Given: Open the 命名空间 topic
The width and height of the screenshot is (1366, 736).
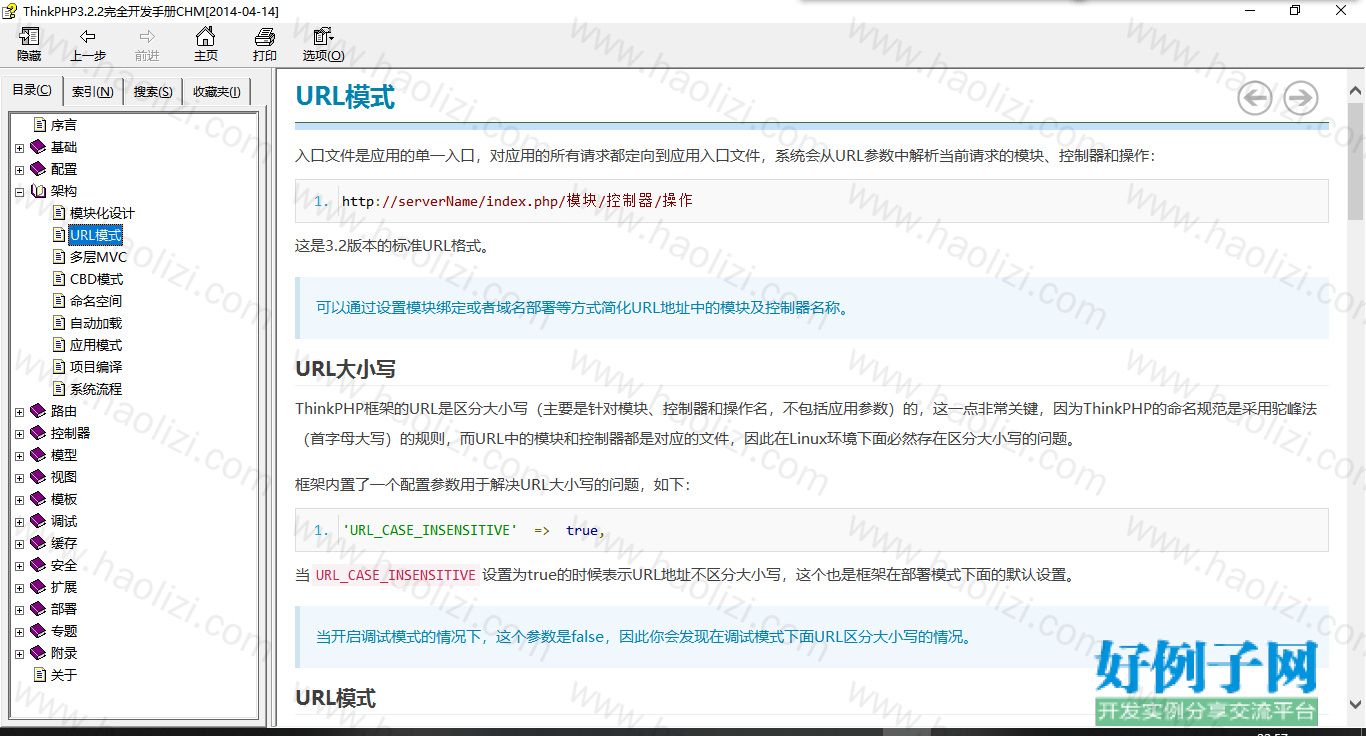Looking at the screenshot, I should [96, 301].
